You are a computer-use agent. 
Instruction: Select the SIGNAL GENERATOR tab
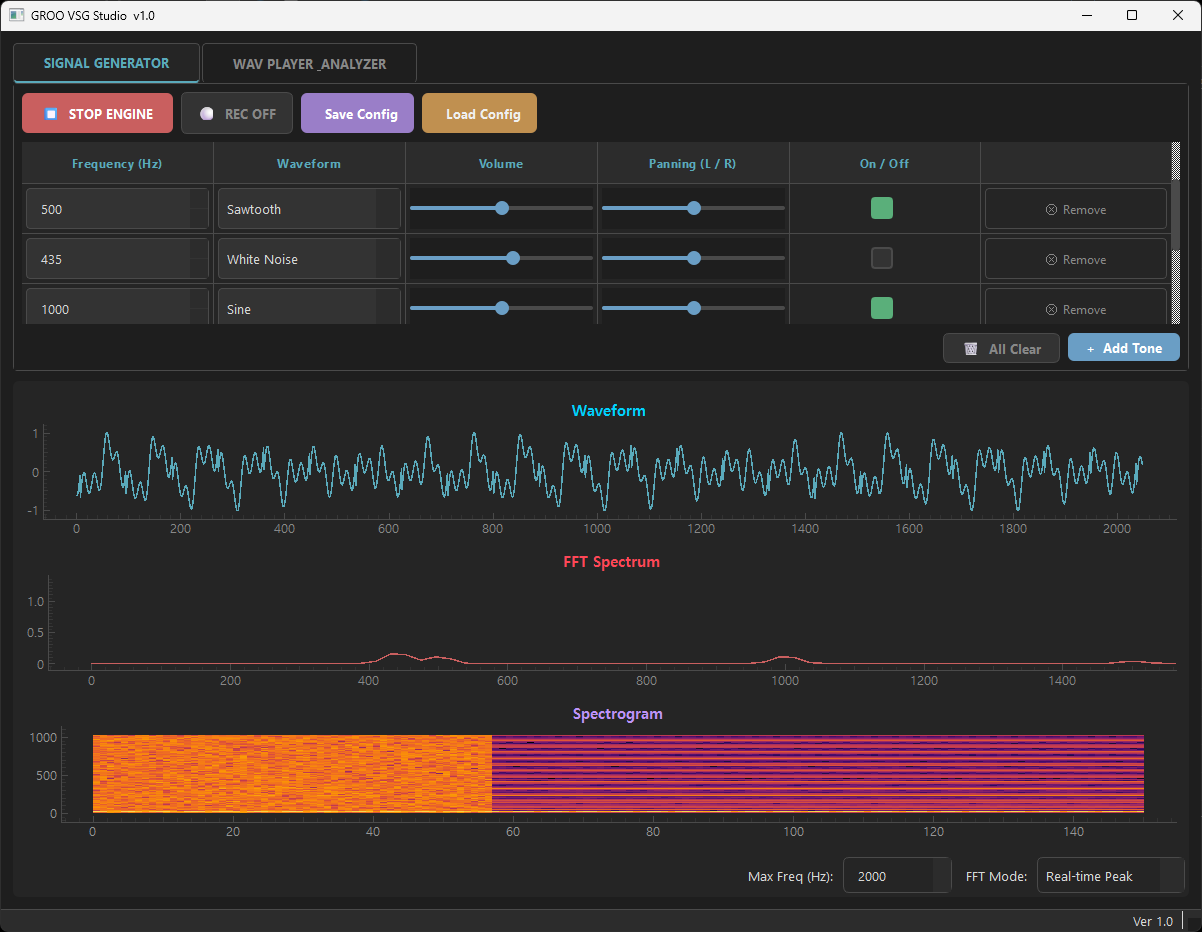pyautogui.click(x=106, y=63)
